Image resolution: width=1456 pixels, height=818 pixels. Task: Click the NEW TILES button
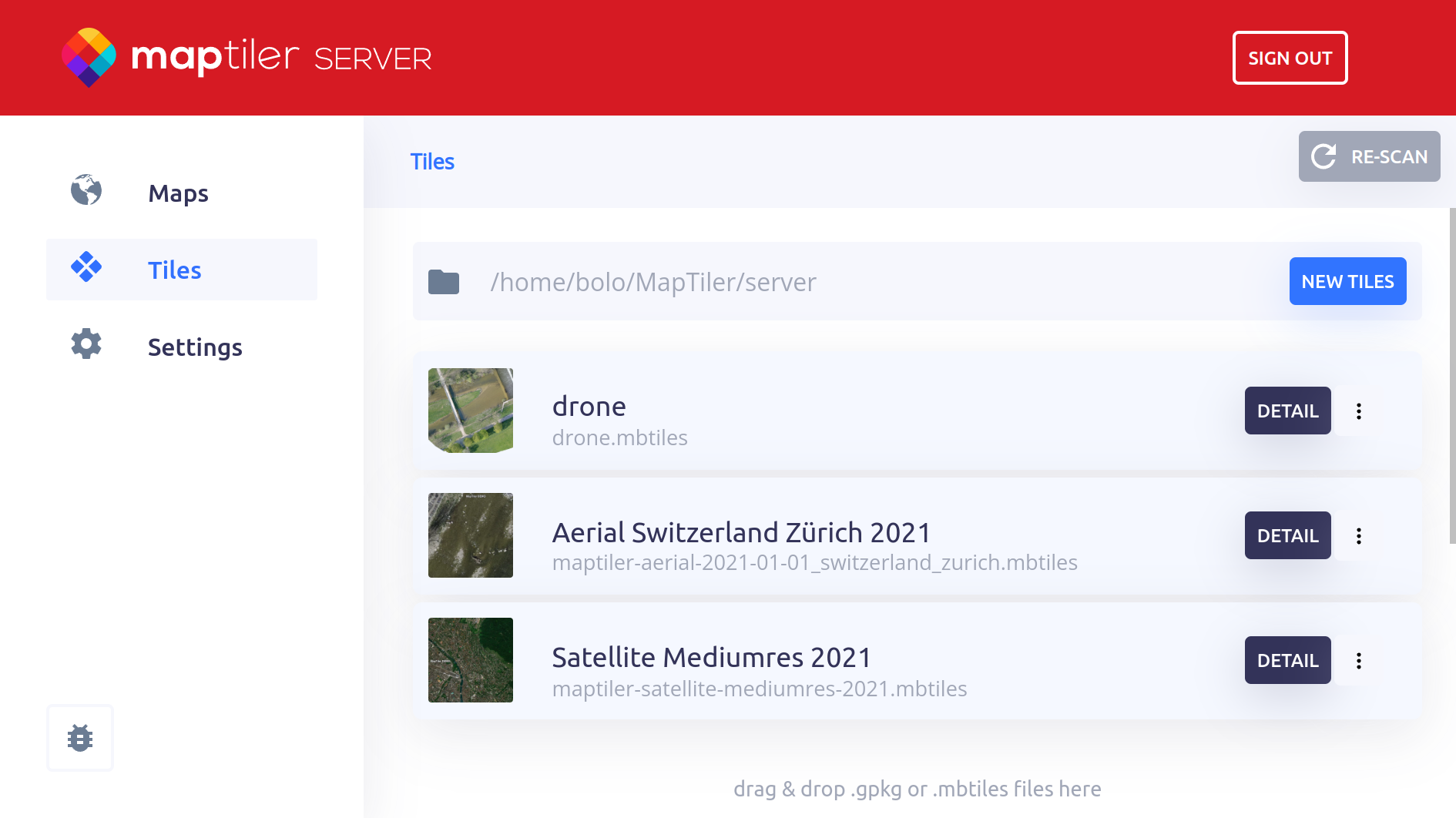1347,282
